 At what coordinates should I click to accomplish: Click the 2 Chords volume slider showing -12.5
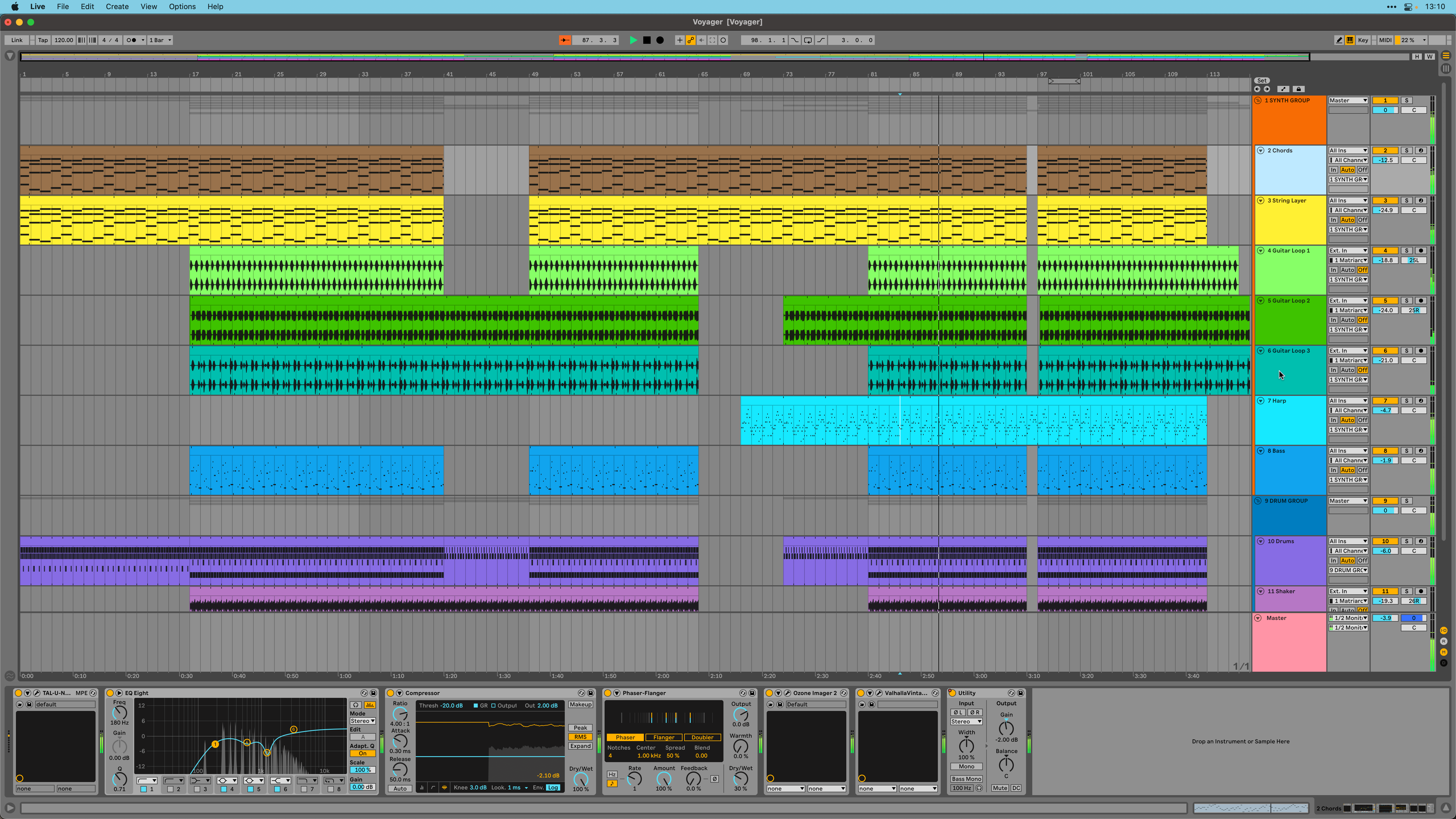1385,160
